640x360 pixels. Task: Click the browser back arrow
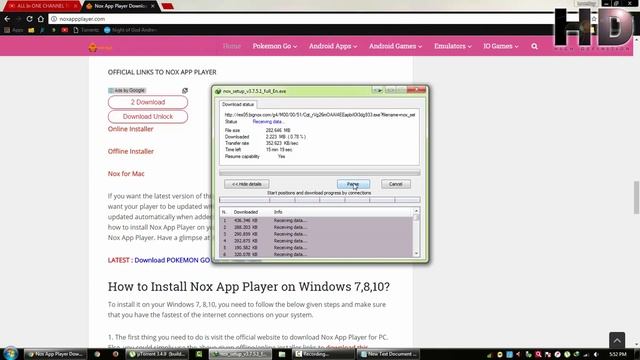pyautogui.click(x=7, y=19)
